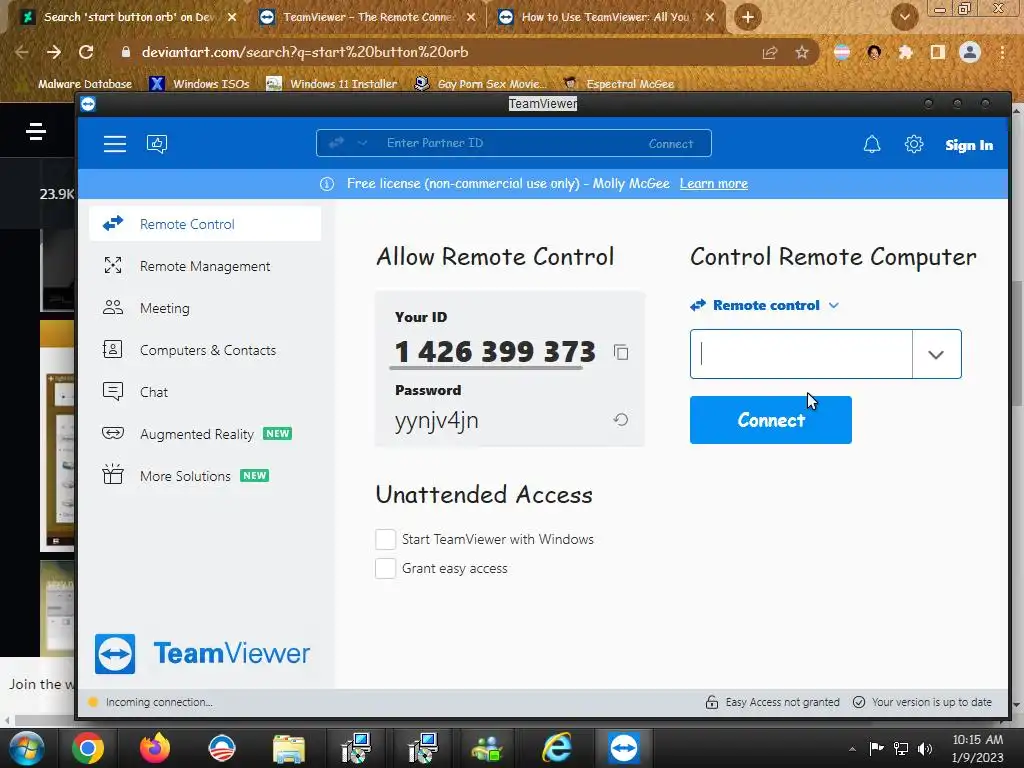Switch to How to Use TeamViewer tab

point(605,17)
